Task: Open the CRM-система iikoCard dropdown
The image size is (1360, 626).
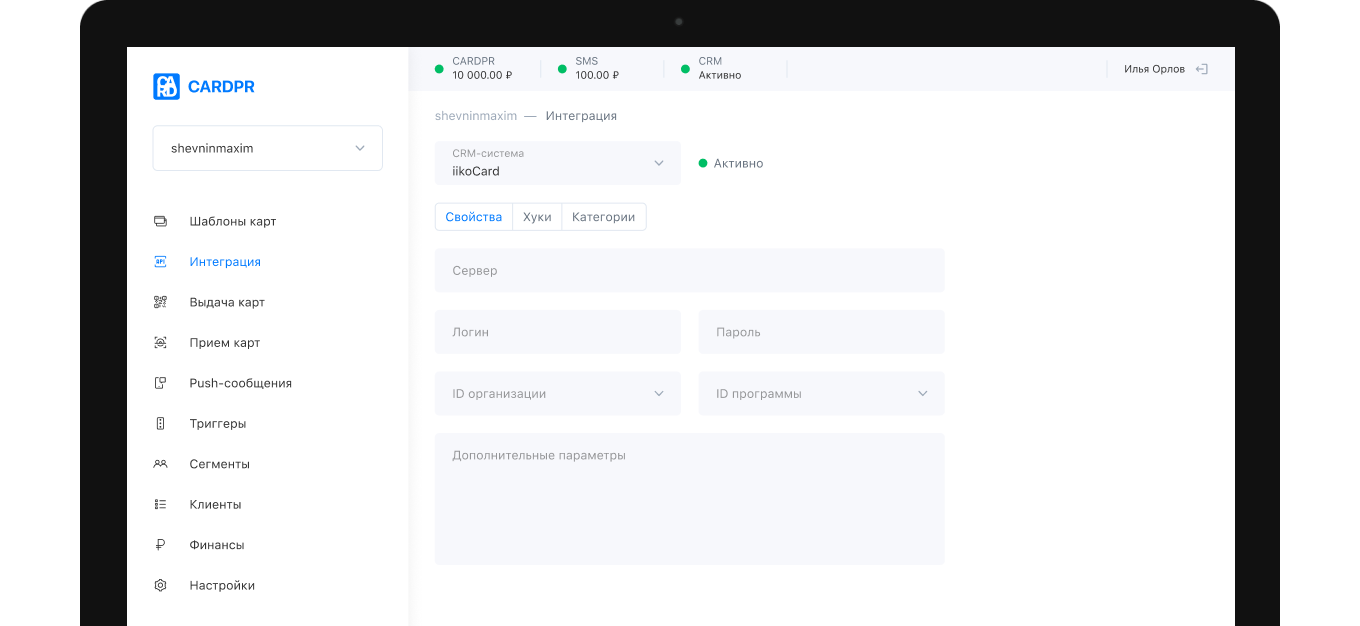Action: point(558,163)
